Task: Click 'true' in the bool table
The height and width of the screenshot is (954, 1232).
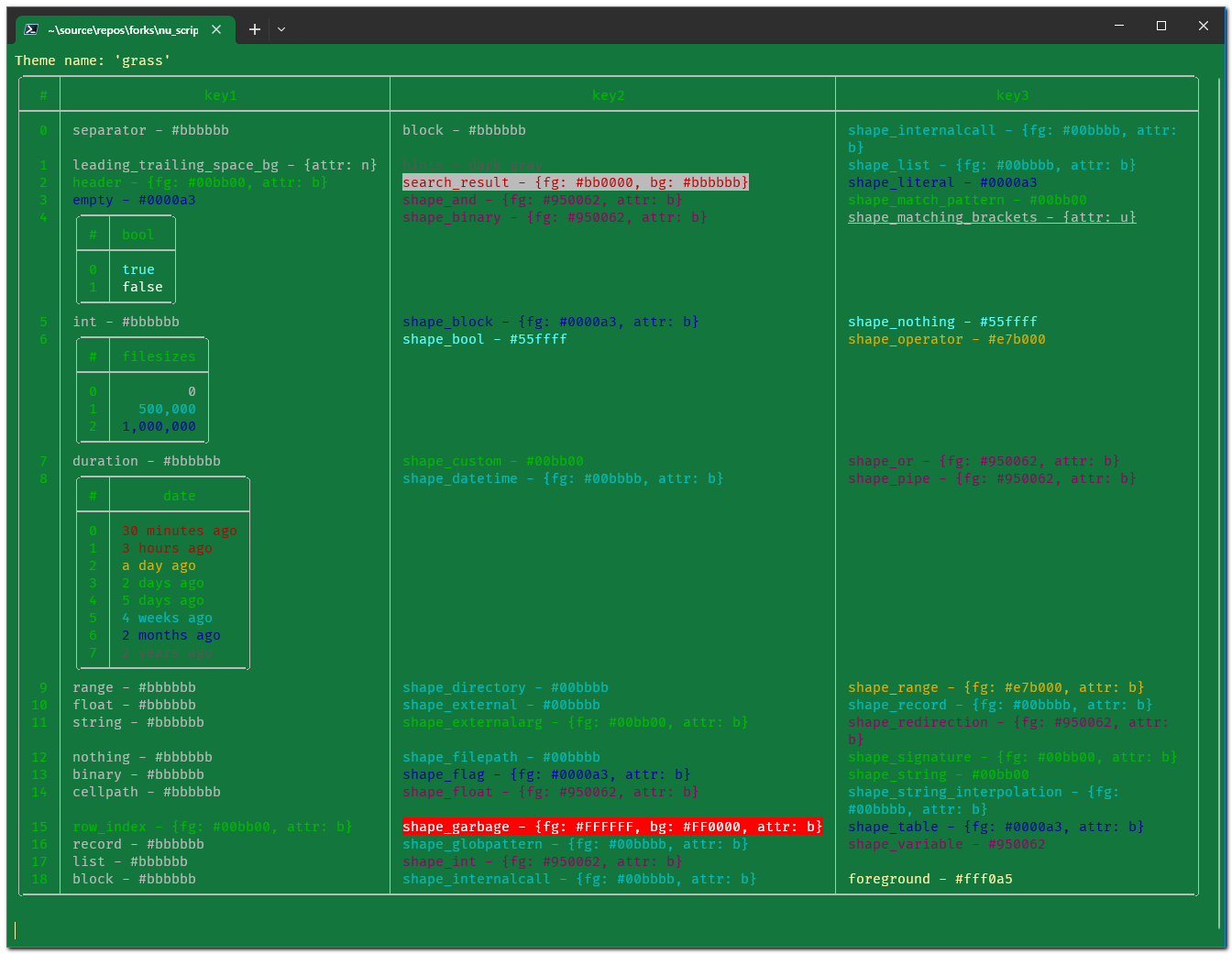Action: click(x=138, y=269)
